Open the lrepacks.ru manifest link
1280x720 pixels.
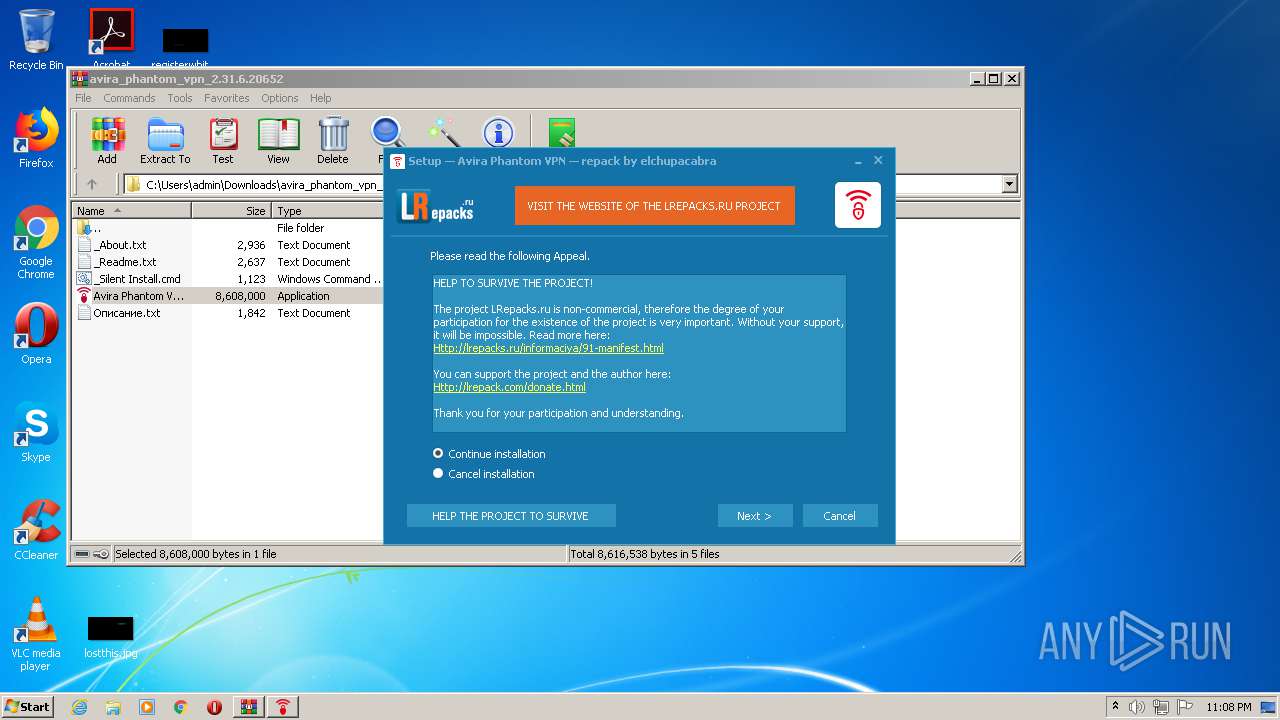coord(548,348)
